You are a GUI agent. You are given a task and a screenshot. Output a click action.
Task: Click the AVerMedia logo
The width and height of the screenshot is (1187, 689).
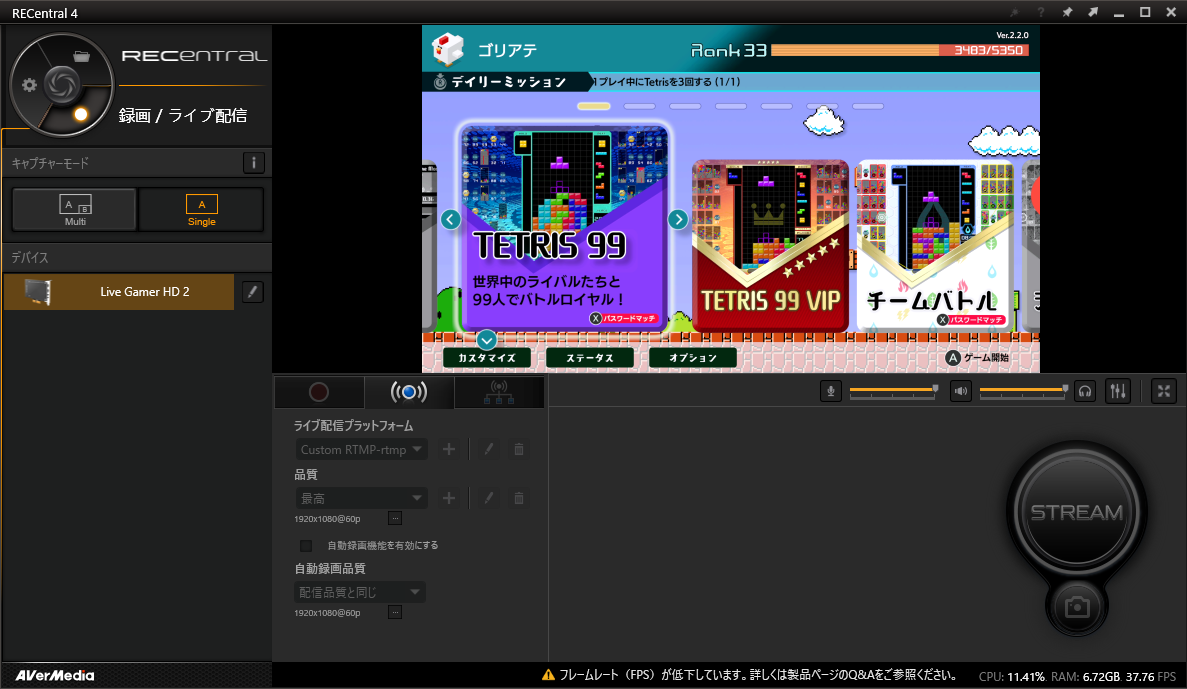pyautogui.click(x=55, y=675)
